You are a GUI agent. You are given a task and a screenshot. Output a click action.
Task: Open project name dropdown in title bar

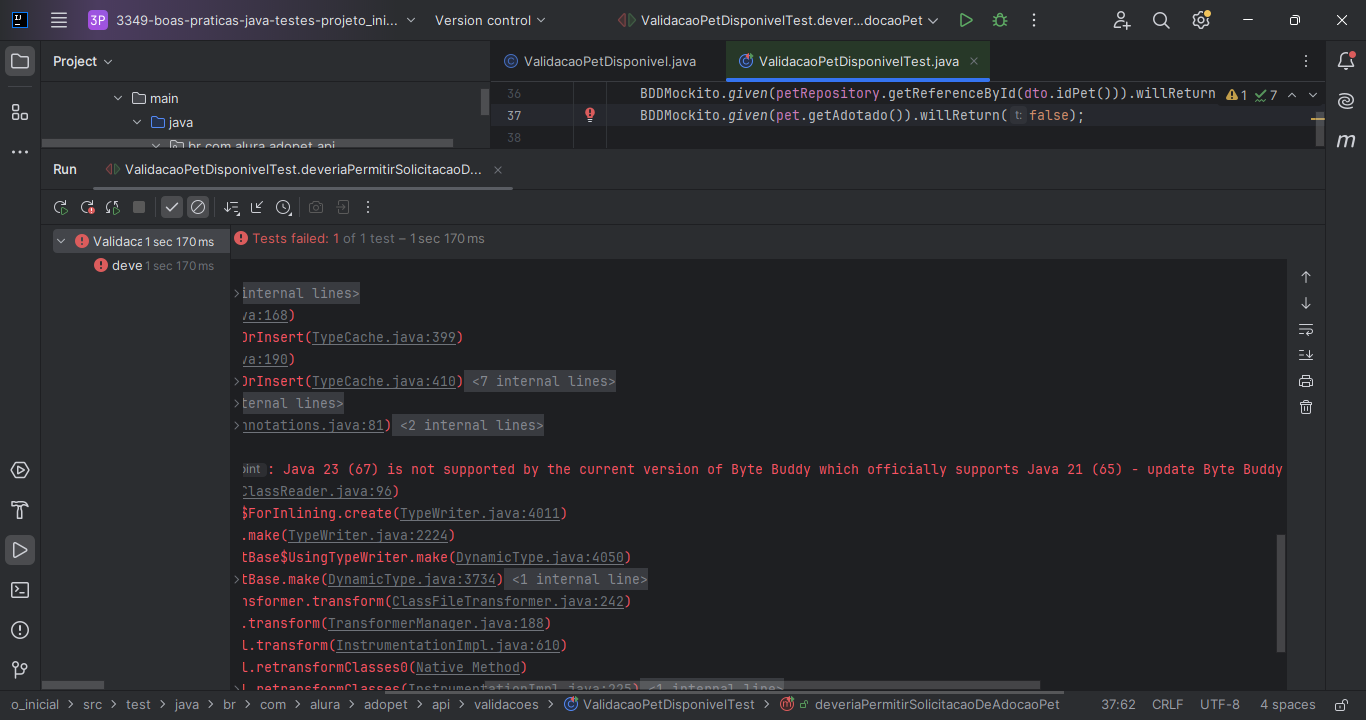[x=252, y=20]
